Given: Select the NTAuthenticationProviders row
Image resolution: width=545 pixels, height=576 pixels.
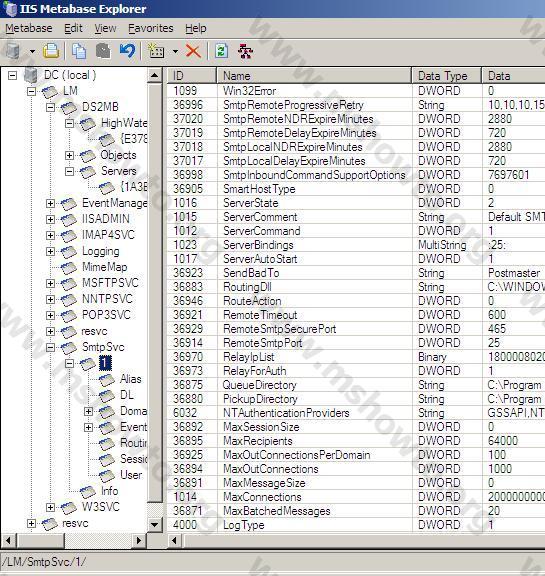Looking at the screenshot, I should 356,413.
